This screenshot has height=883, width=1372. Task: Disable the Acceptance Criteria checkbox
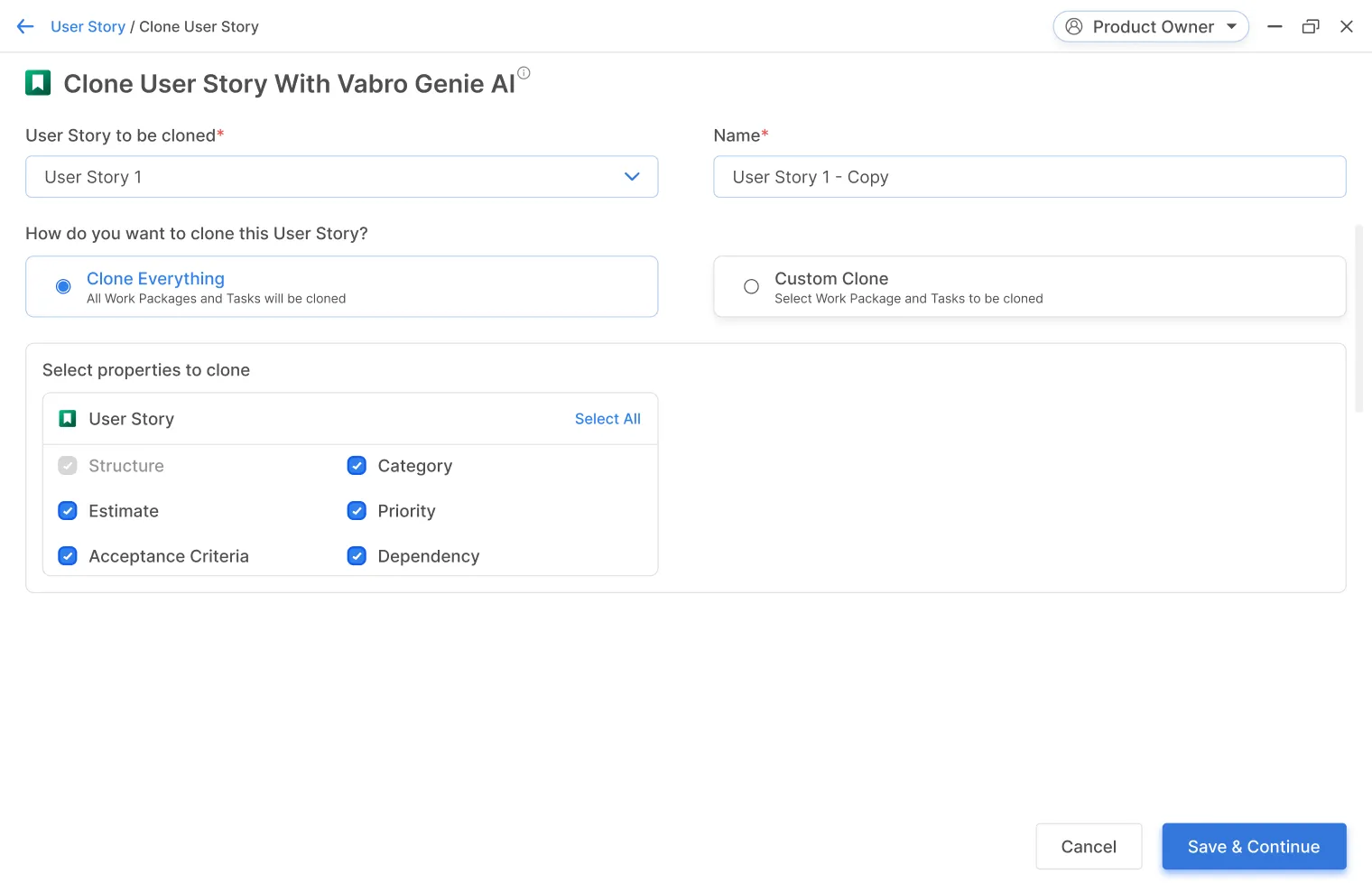click(68, 556)
